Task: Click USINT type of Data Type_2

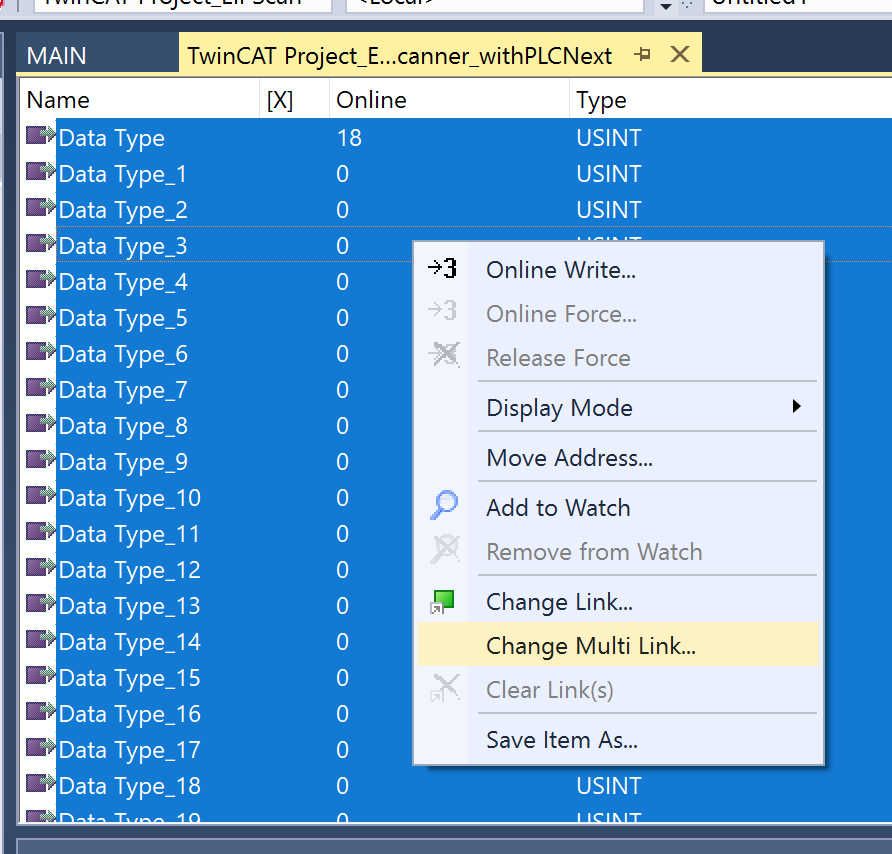Action: point(609,210)
